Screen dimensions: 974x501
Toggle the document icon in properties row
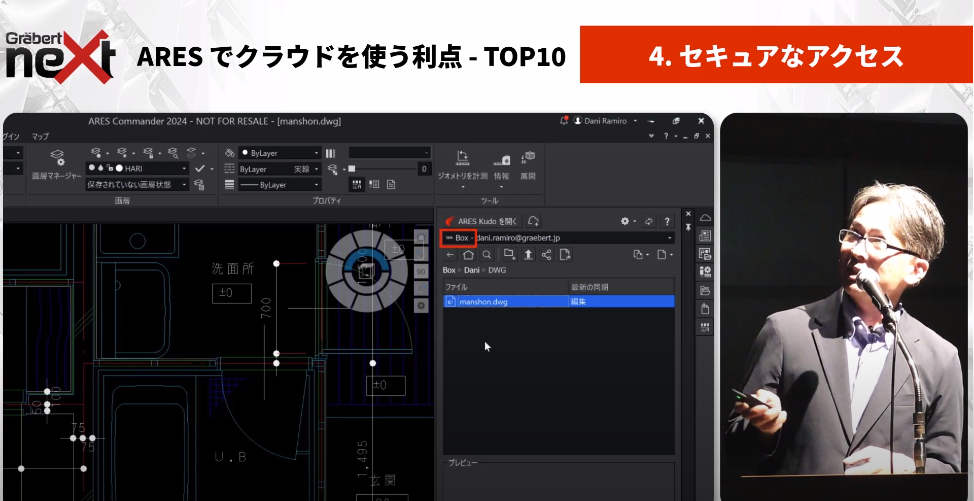(391, 184)
